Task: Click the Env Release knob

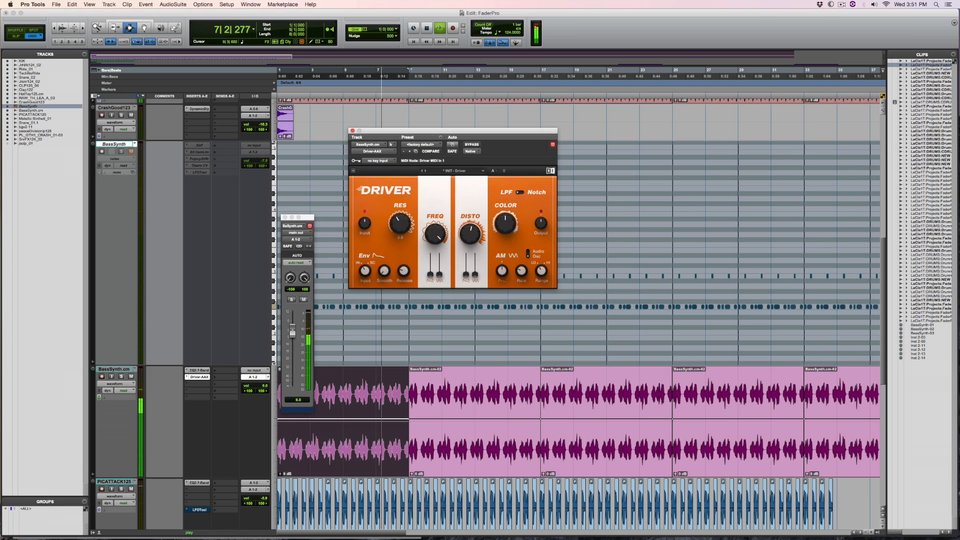Action: (x=403, y=271)
